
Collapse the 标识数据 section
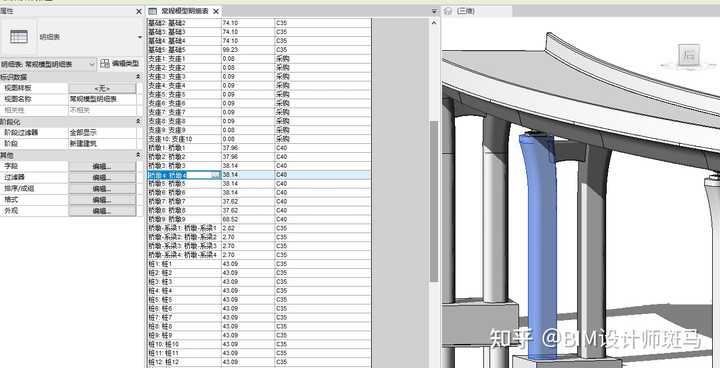pos(138,77)
